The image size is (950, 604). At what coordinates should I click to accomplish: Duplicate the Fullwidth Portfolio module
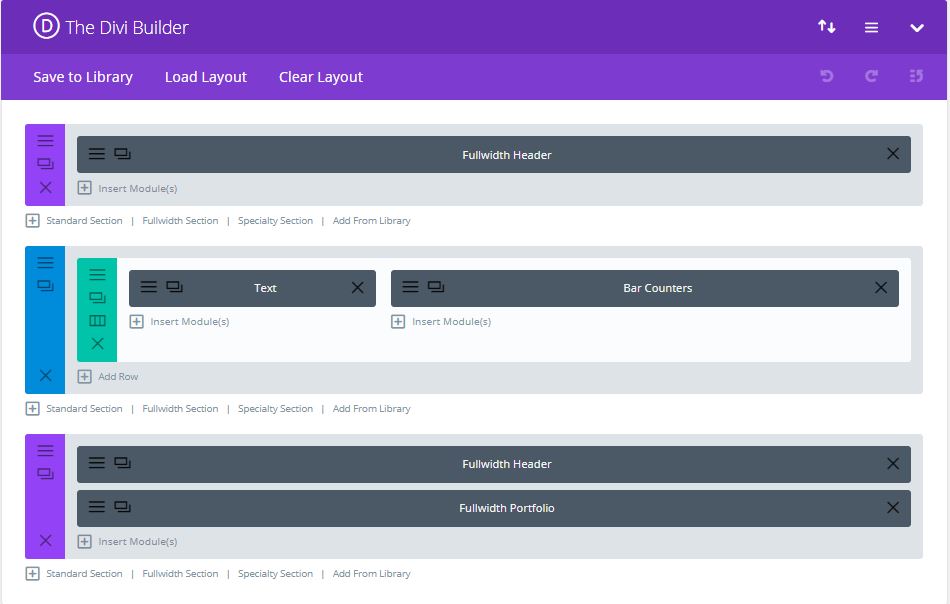point(122,506)
